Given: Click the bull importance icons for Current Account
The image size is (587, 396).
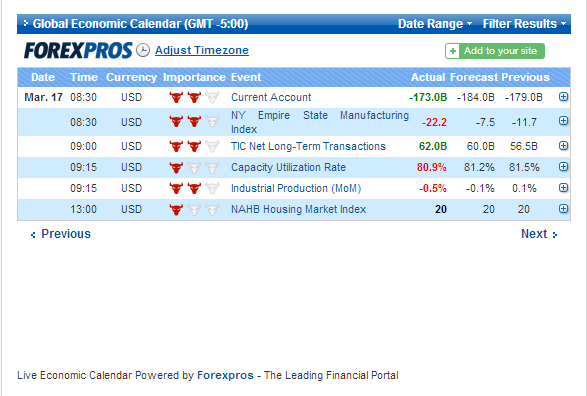Looking at the screenshot, I should click(x=194, y=97).
